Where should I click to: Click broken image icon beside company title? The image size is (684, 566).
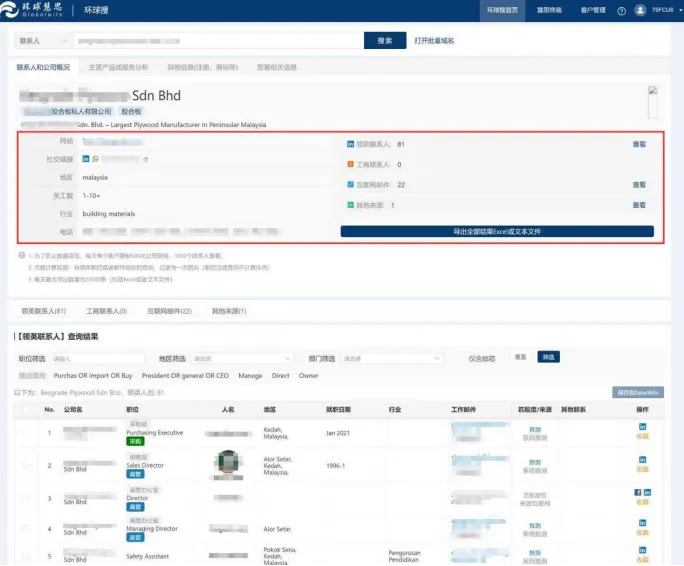(x=653, y=103)
